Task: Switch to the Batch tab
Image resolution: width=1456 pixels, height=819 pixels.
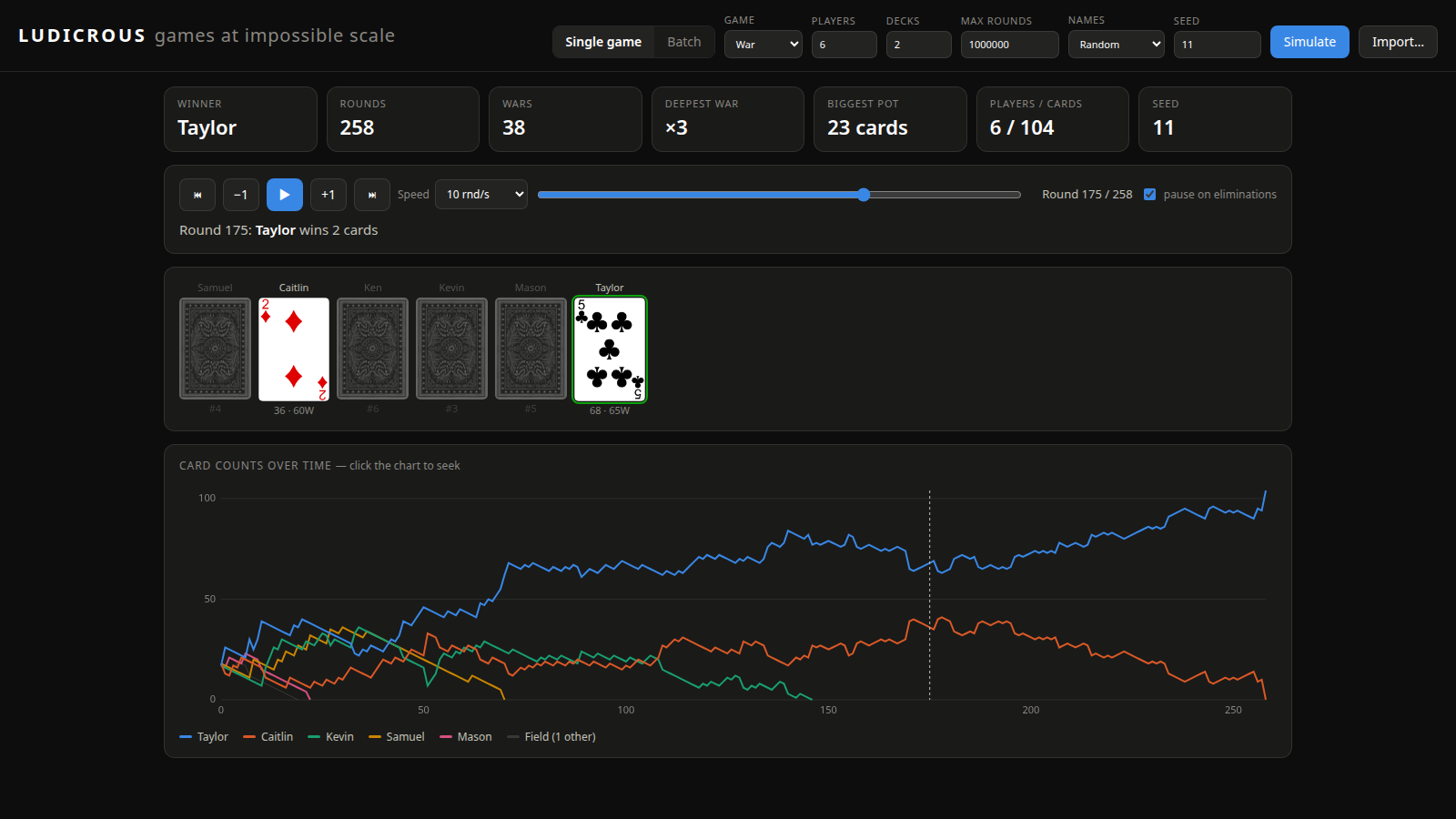Action: point(684,42)
